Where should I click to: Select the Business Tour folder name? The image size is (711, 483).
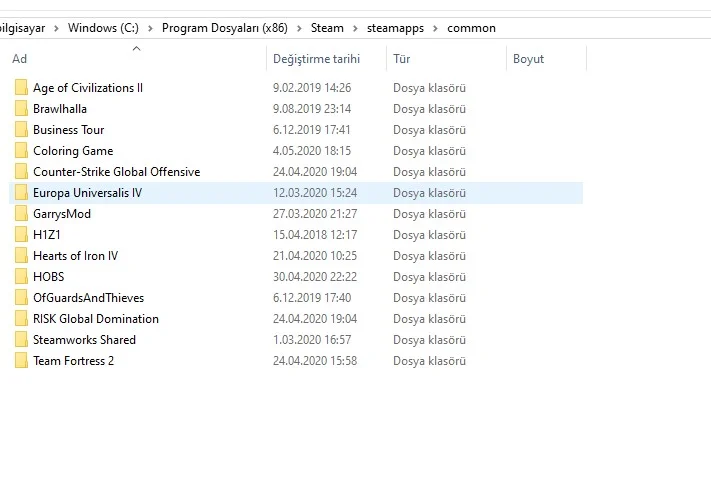(68, 130)
